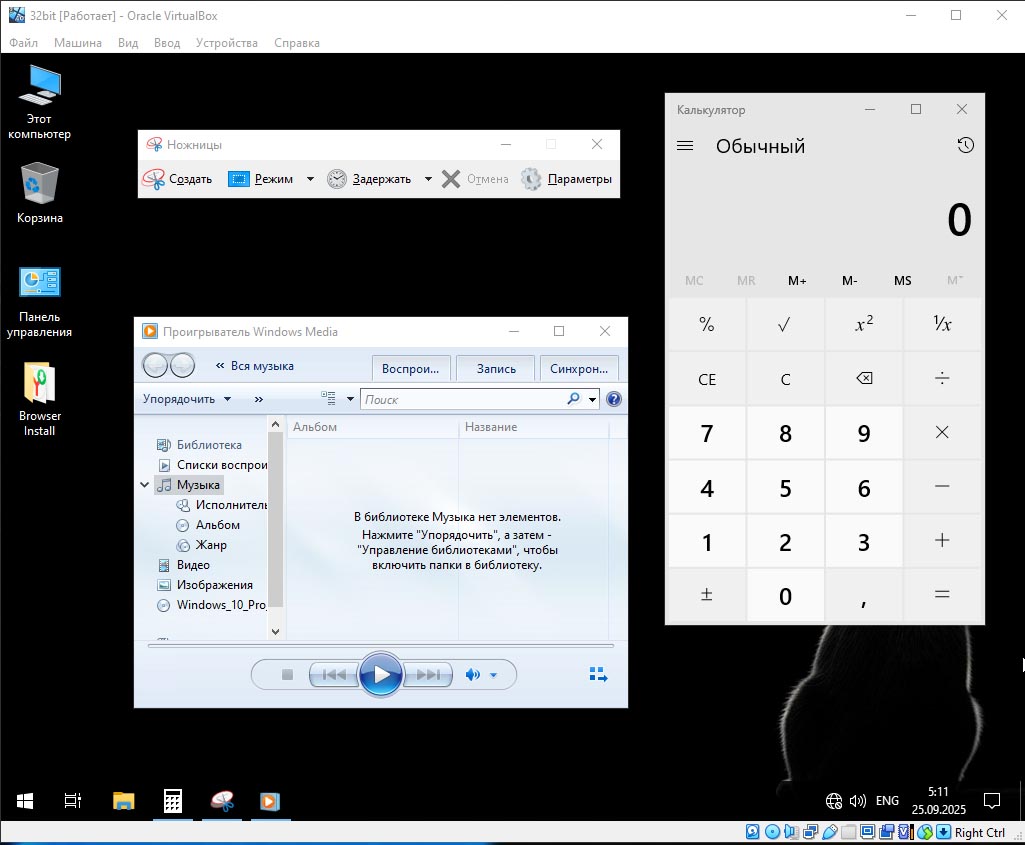1025x845 pixels.
Task: Click the equals key in Calculator
Action: tap(942, 595)
